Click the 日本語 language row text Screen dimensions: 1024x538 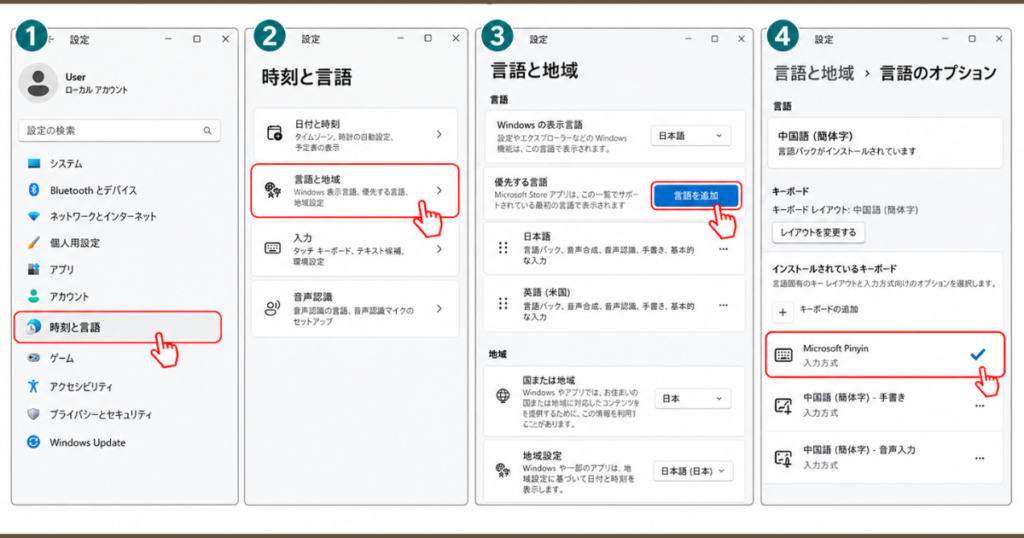pyautogui.click(x=537, y=236)
